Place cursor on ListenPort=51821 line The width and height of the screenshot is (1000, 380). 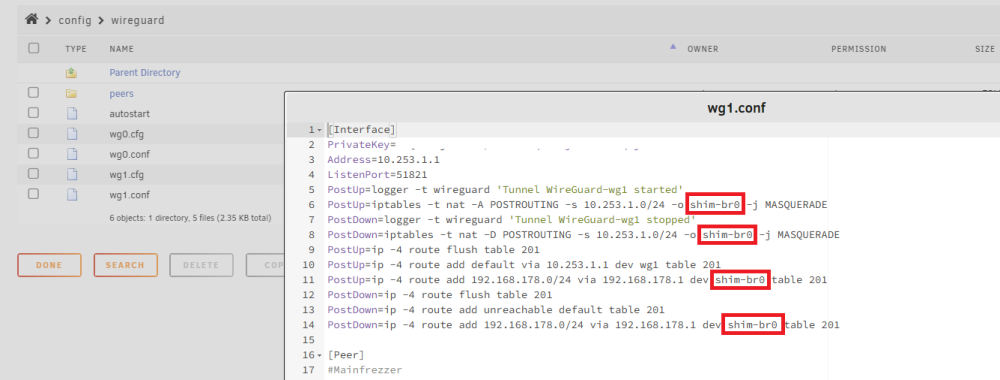pos(377,175)
